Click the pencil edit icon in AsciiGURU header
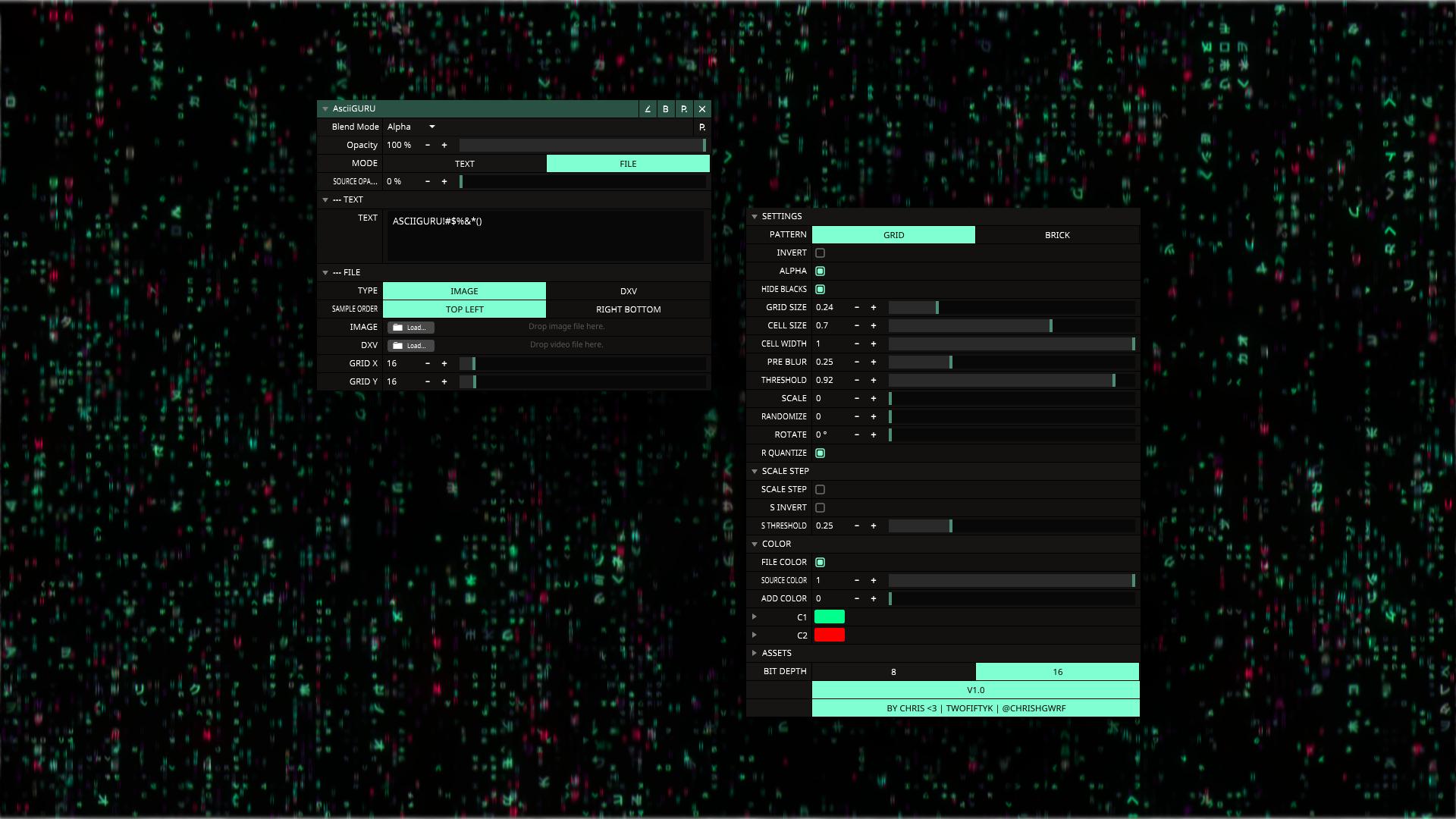The image size is (1456, 819). pos(648,109)
